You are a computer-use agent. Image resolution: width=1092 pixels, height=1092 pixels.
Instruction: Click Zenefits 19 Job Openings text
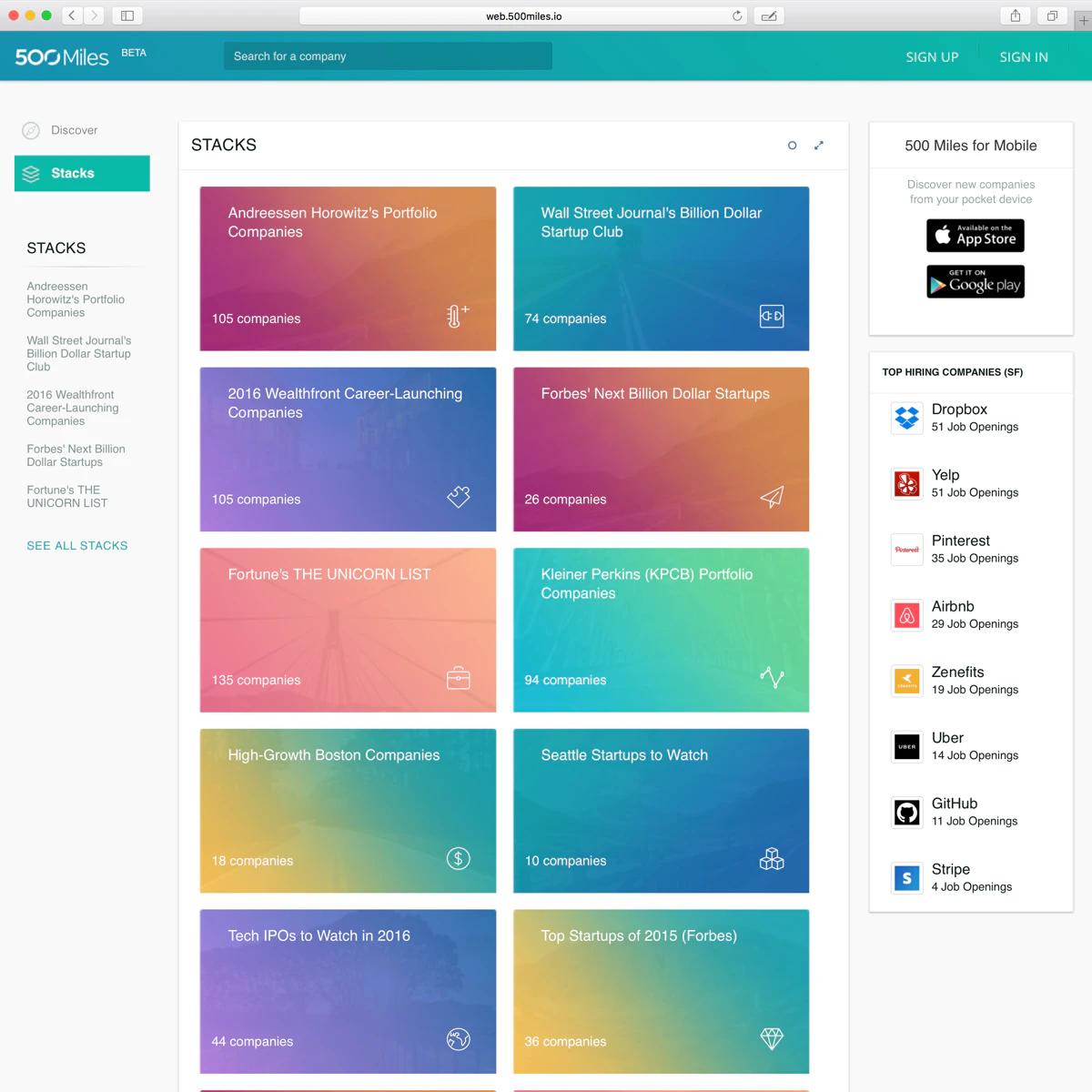click(975, 690)
